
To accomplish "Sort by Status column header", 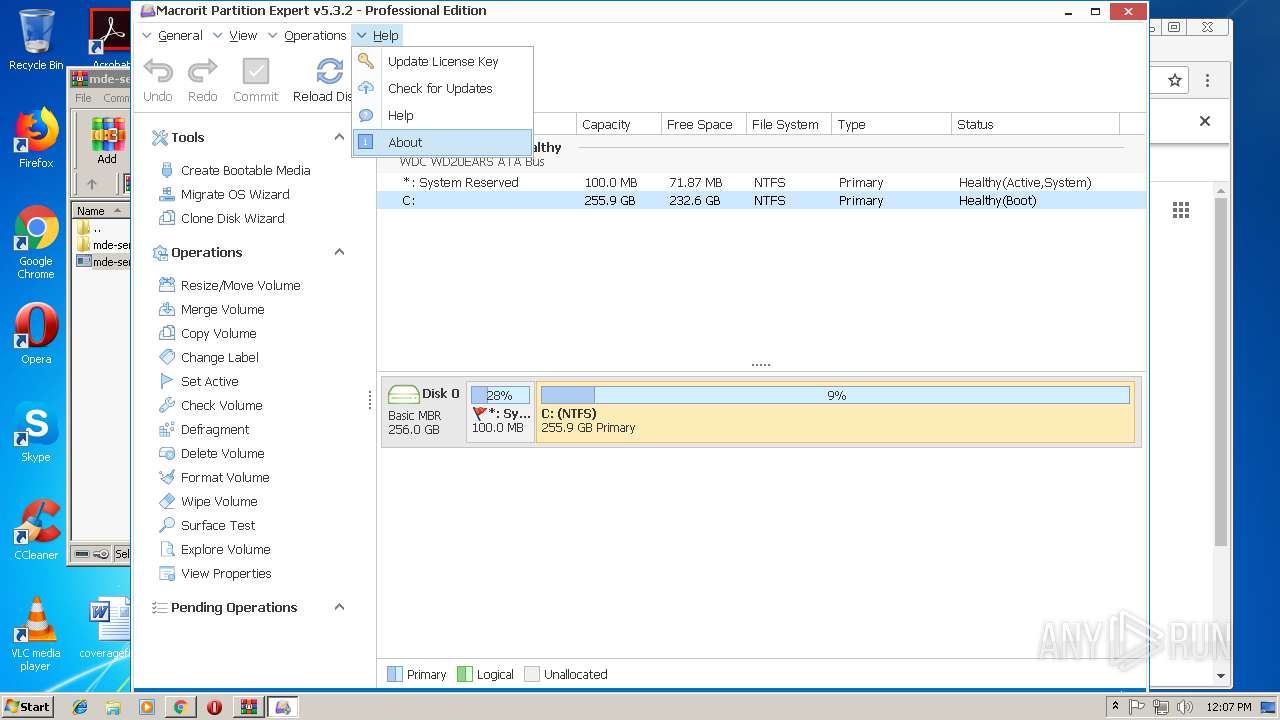I will [1035, 124].
